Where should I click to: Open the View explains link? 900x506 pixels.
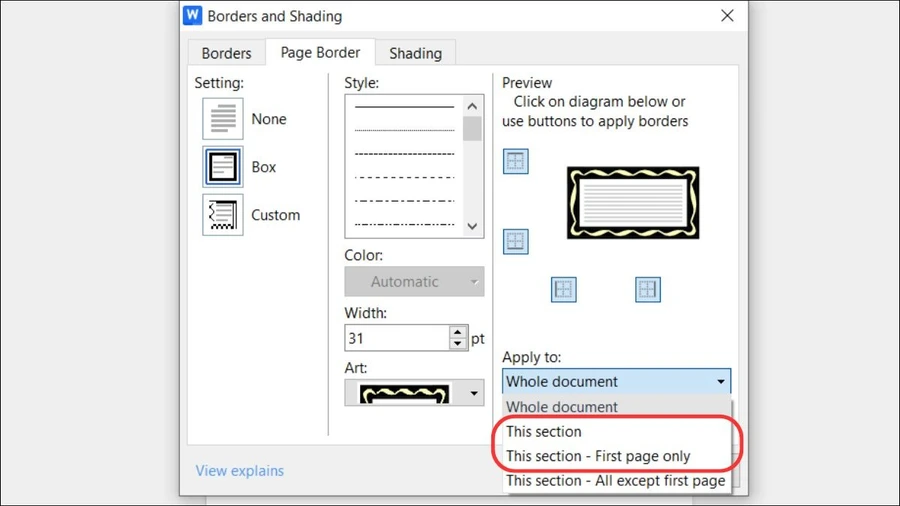tap(240, 470)
